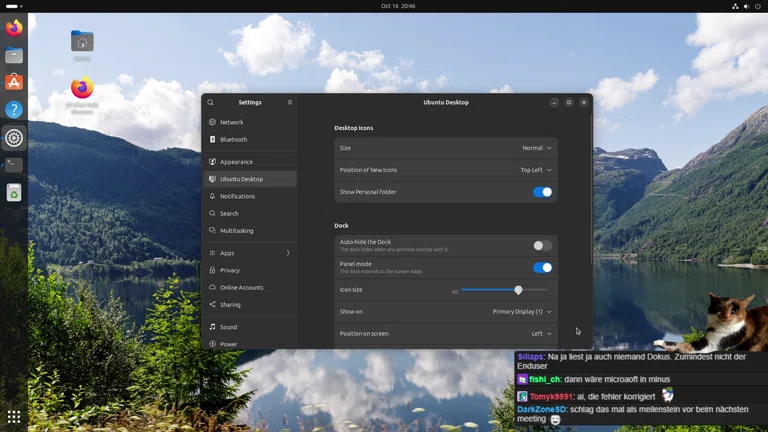Click the search icon in Settings header
Image resolution: width=768 pixels, height=432 pixels.
(x=210, y=102)
